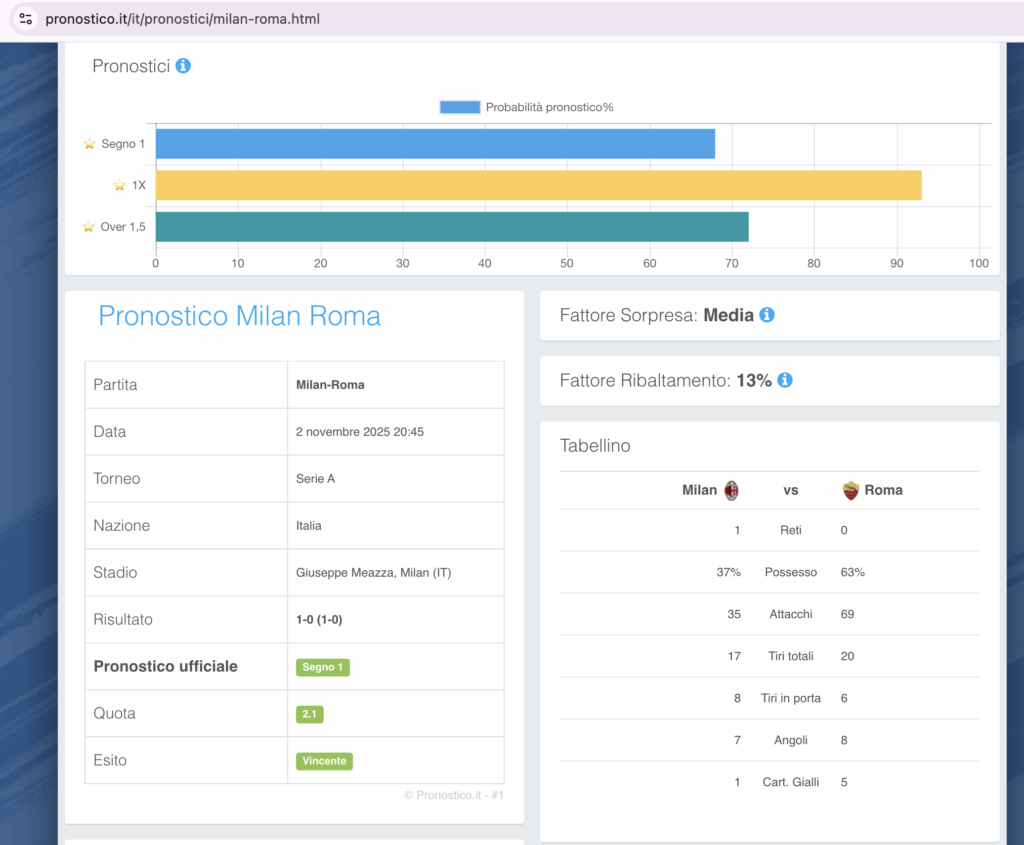Click the teal Over 1,5 probability bar
The height and width of the screenshot is (845, 1024).
(x=452, y=227)
